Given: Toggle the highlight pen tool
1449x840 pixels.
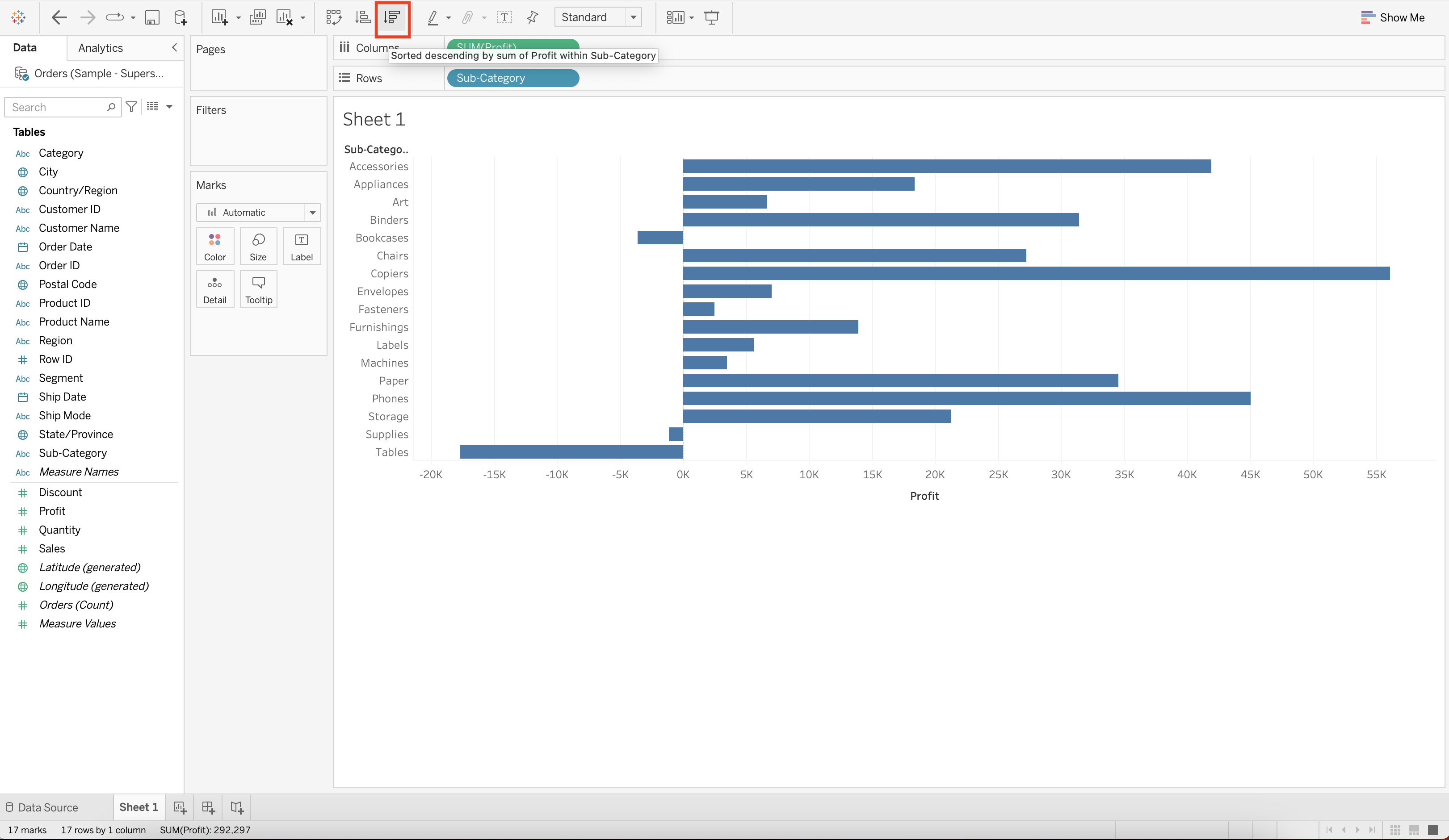Looking at the screenshot, I should [433, 17].
